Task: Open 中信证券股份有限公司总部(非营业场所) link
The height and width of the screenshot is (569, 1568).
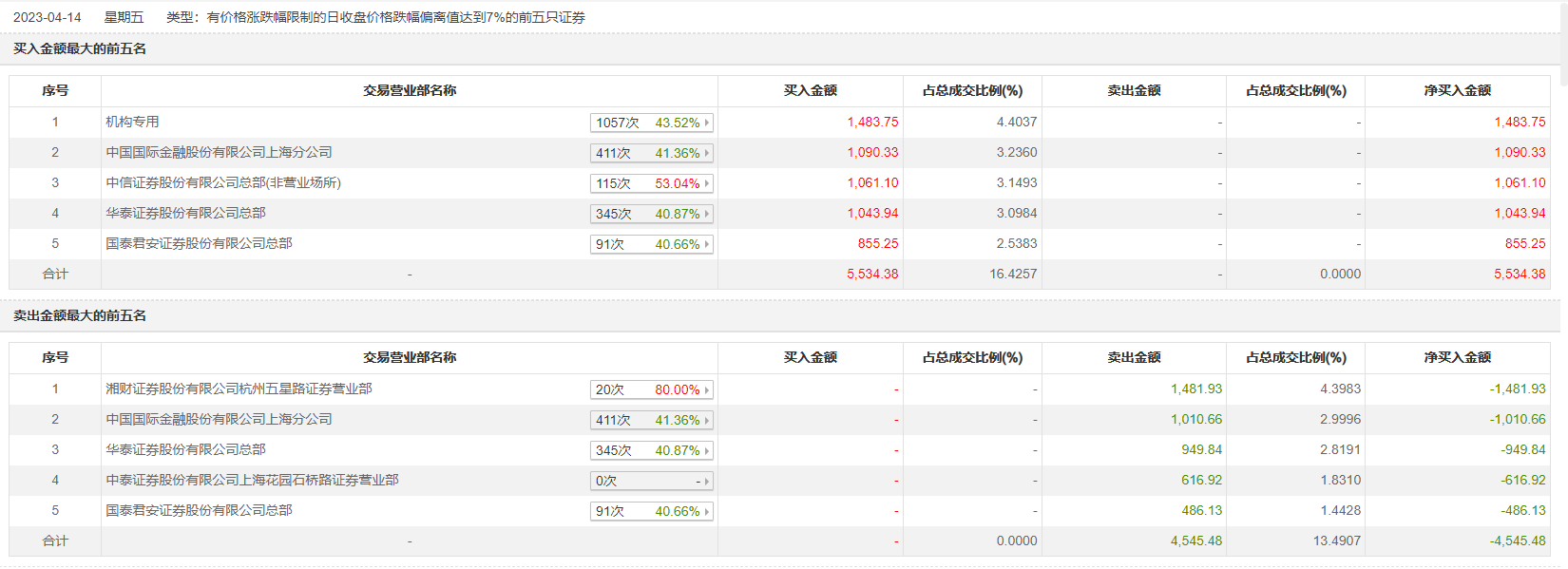Action: click(x=222, y=183)
